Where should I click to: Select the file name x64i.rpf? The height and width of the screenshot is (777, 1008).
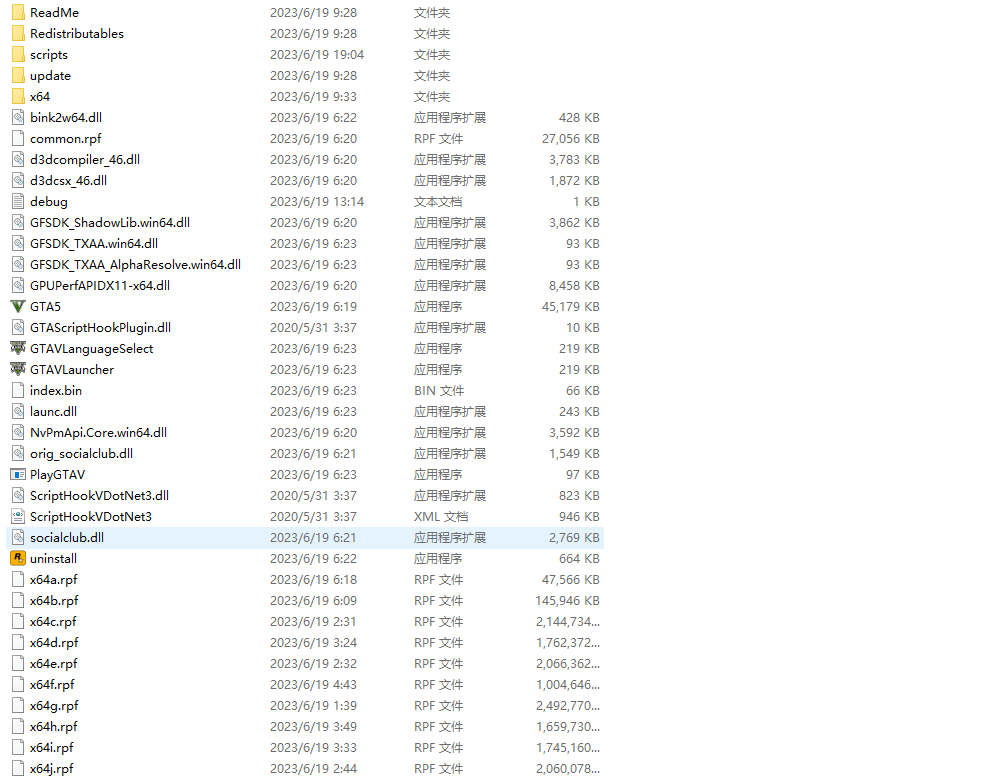51,747
